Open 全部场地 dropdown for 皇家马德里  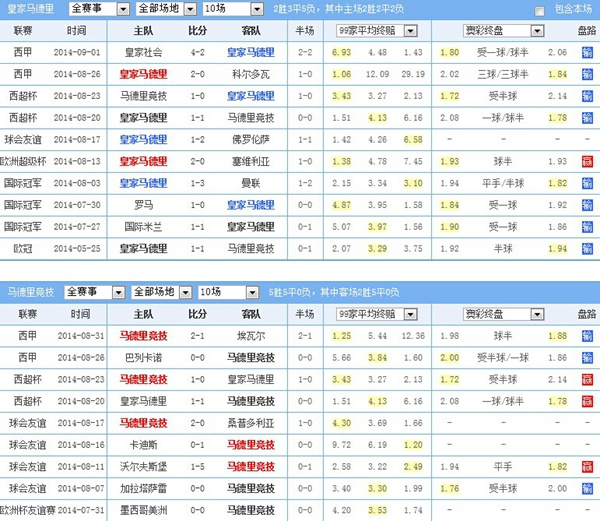166,8
